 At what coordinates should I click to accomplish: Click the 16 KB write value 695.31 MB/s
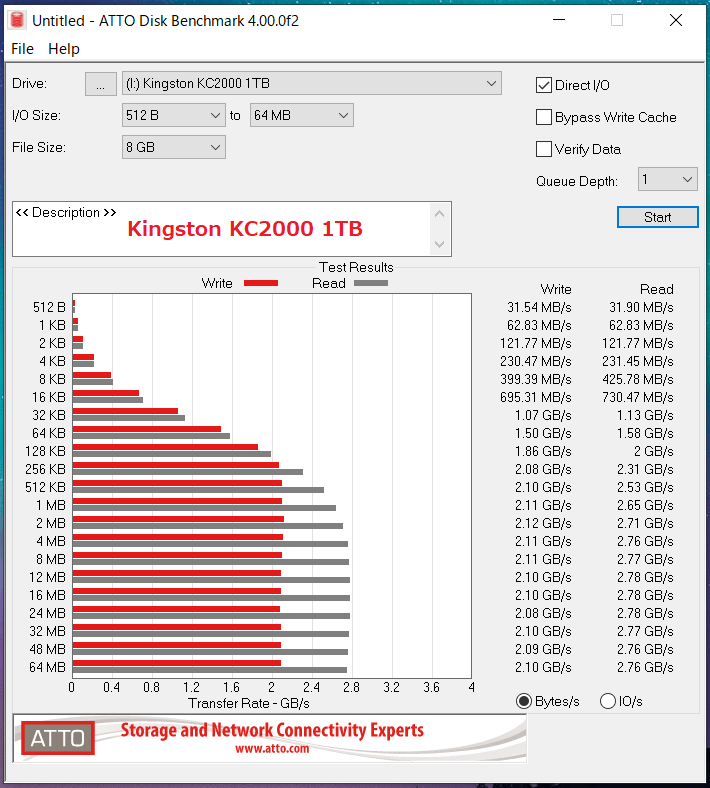coord(536,398)
